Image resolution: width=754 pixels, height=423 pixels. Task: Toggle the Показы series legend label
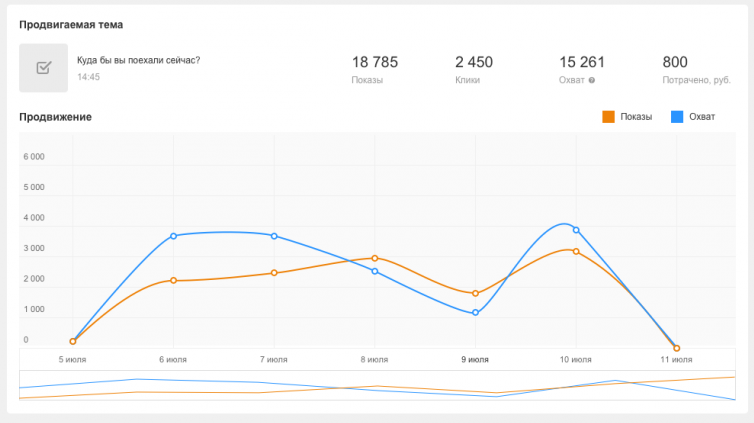636,117
